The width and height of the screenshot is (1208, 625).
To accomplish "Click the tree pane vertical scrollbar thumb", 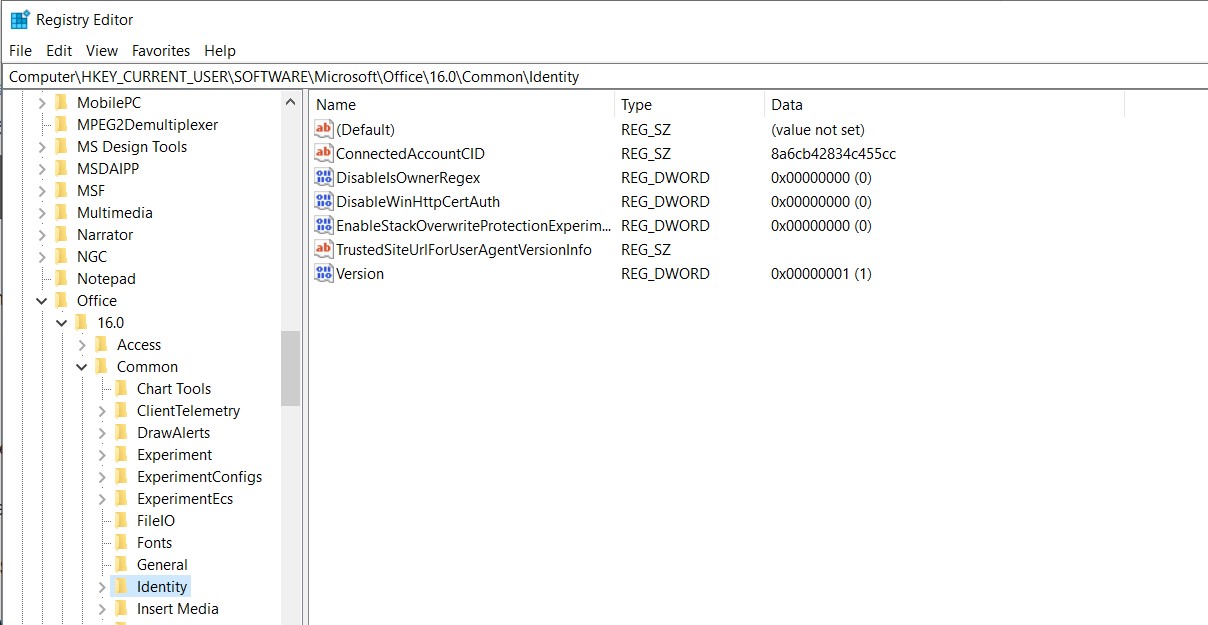I will [x=291, y=368].
